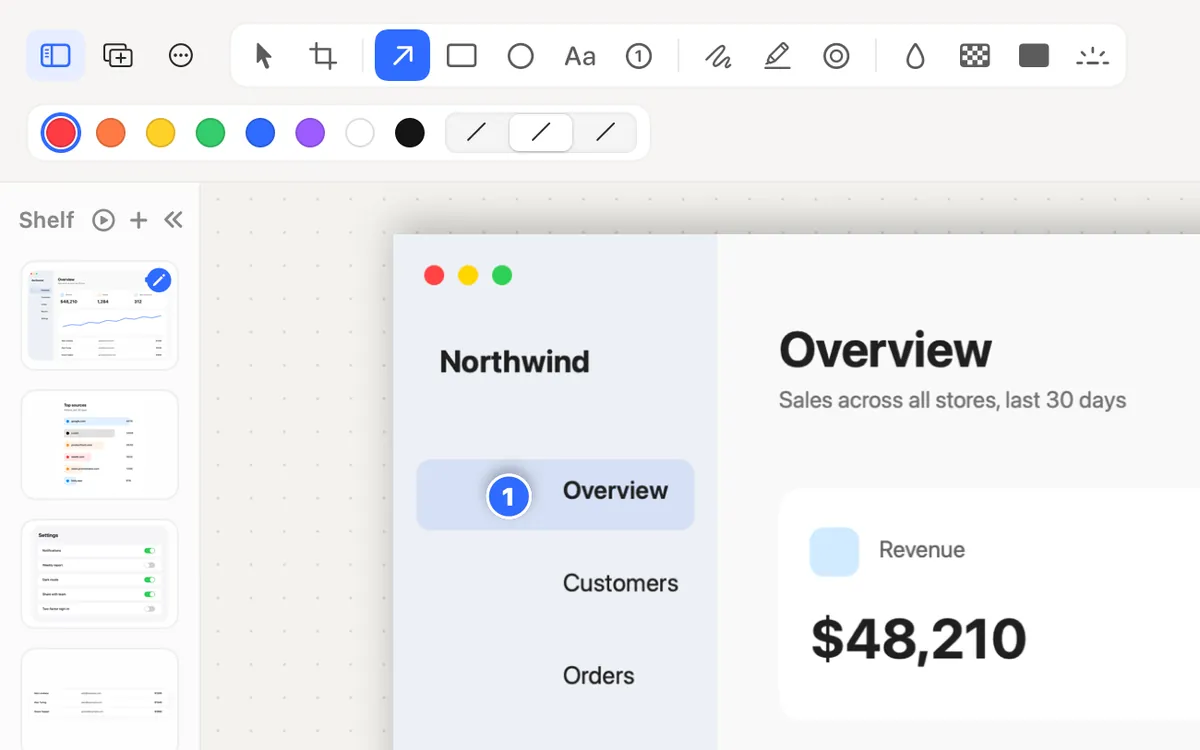The image size is (1200, 750).
Task: Toggle the sidebar panel button
Action: [55, 55]
